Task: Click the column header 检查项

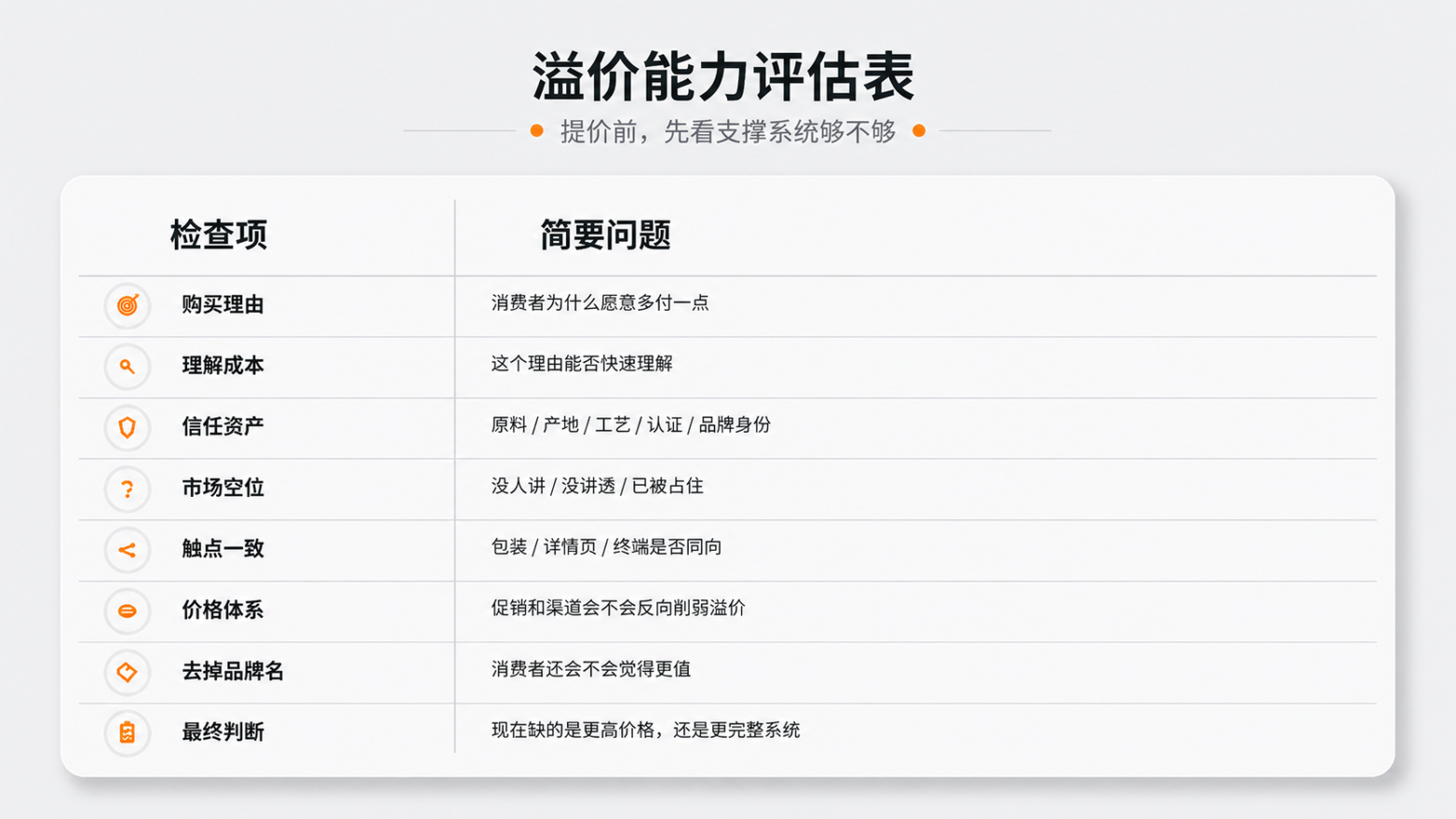Action: click(219, 235)
